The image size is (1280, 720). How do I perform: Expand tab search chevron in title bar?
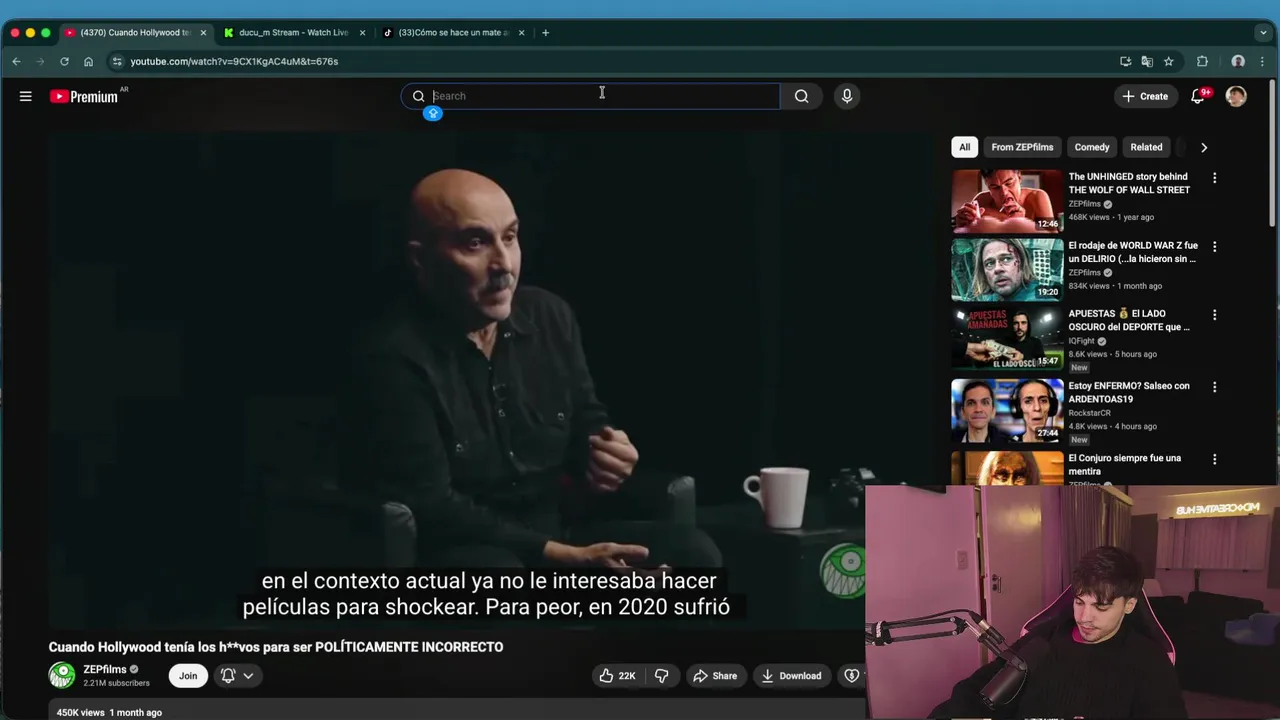click(x=1263, y=32)
